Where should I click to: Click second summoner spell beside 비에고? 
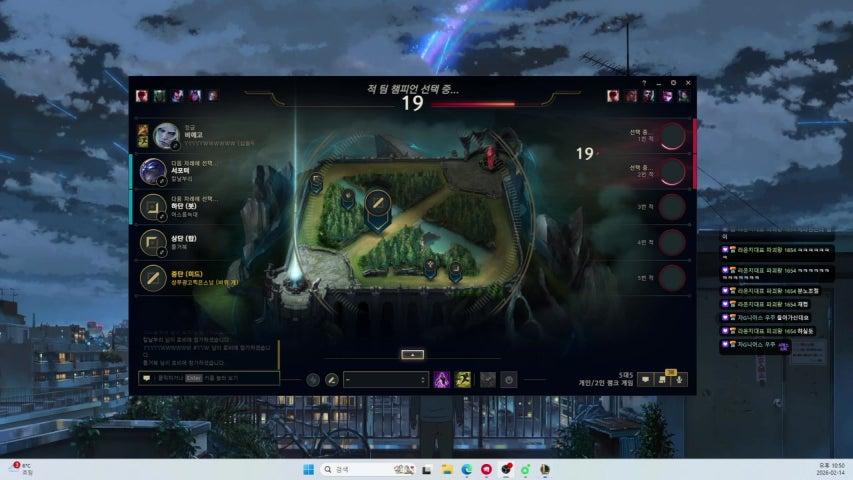coord(143,141)
